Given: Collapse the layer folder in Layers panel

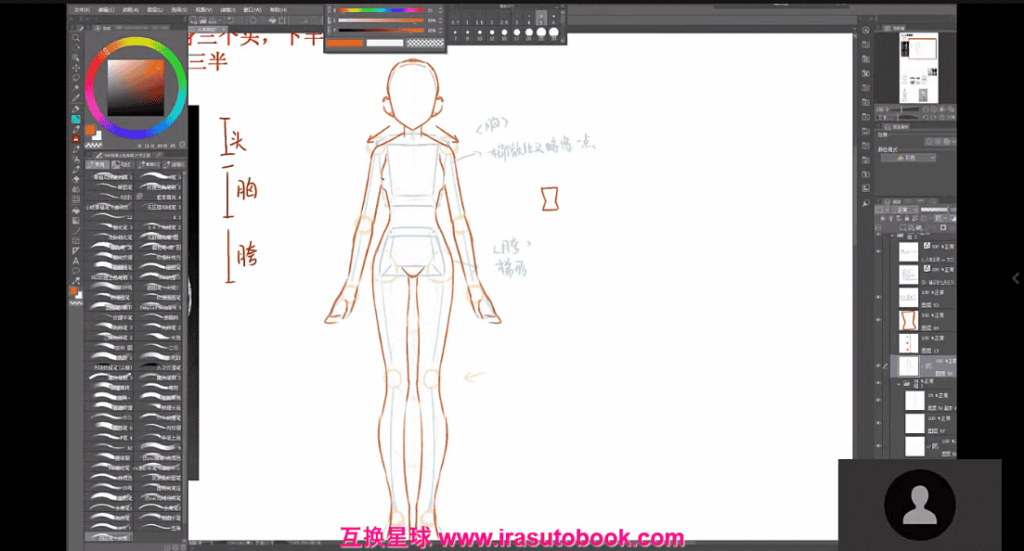Looking at the screenshot, I should pyautogui.click(x=899, y=383).
